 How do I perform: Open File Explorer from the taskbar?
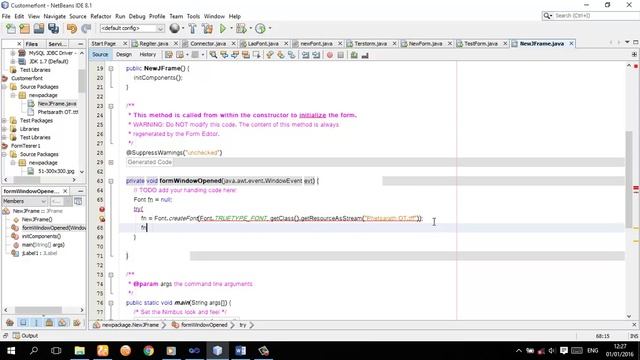coord(80,351)
